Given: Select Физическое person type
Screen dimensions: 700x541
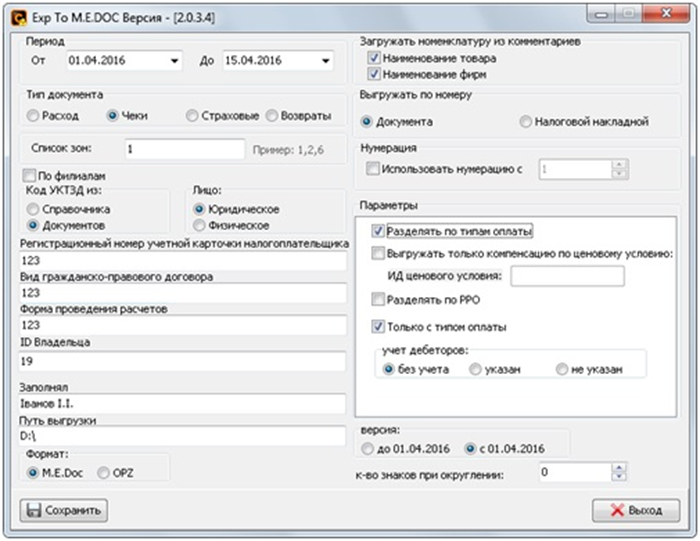Looking at the screenshot, I should (199, 225).
